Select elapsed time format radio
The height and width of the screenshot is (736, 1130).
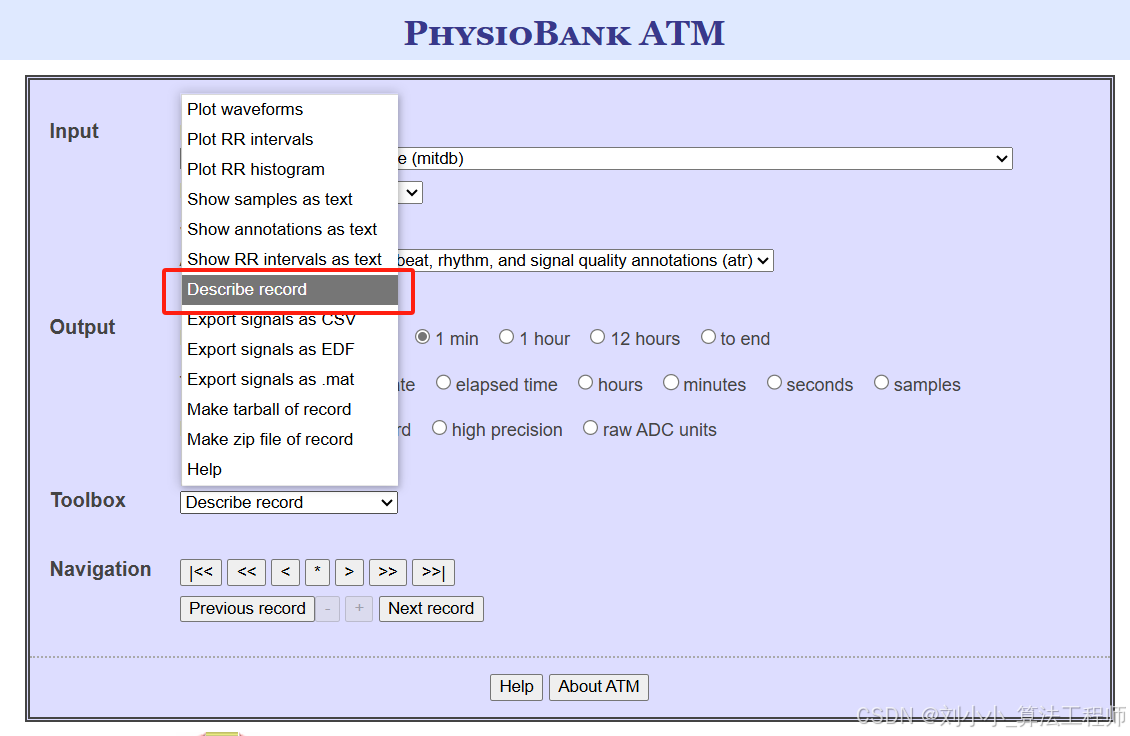[x=443, y=383]
